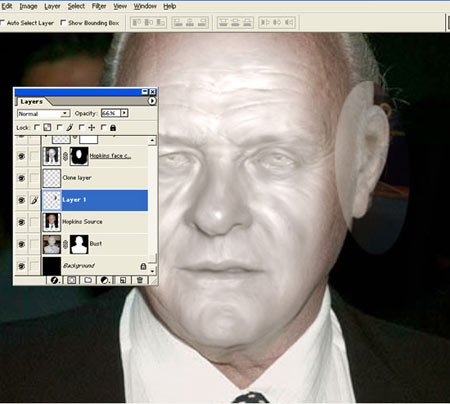450x404 pixels.
Task: Open the Window menu
Action: (145, 6)
